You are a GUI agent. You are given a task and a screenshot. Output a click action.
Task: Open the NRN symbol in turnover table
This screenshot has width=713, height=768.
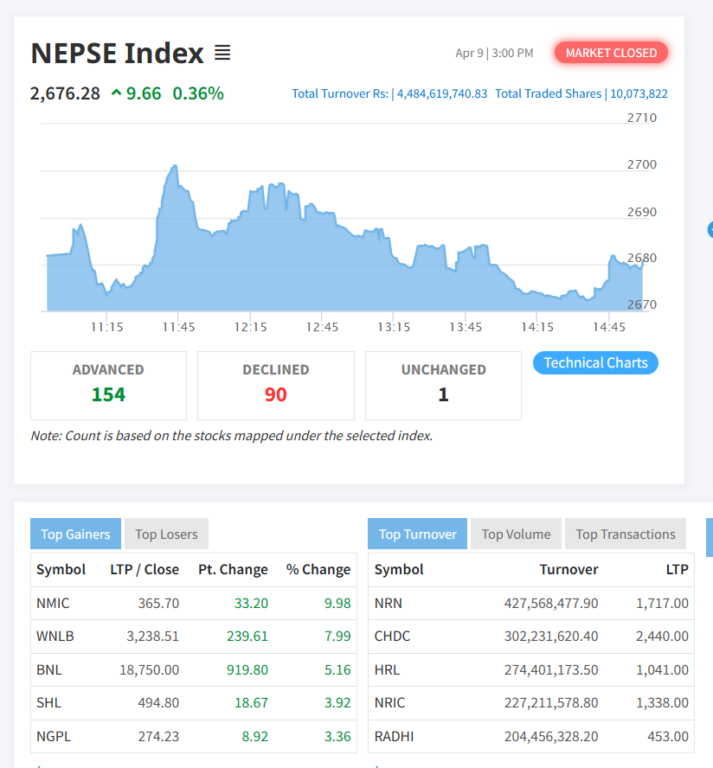[388, 603]
